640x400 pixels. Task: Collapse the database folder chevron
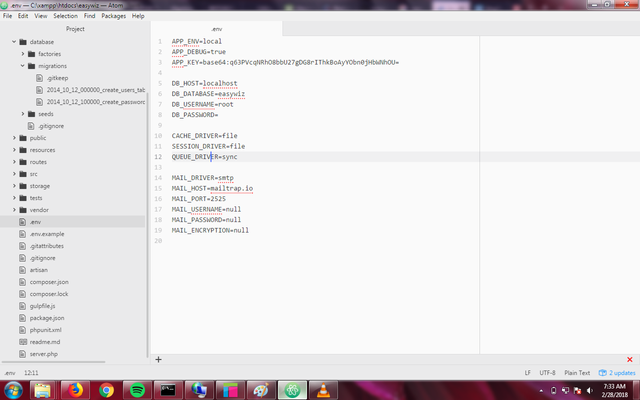coord(14,42)
